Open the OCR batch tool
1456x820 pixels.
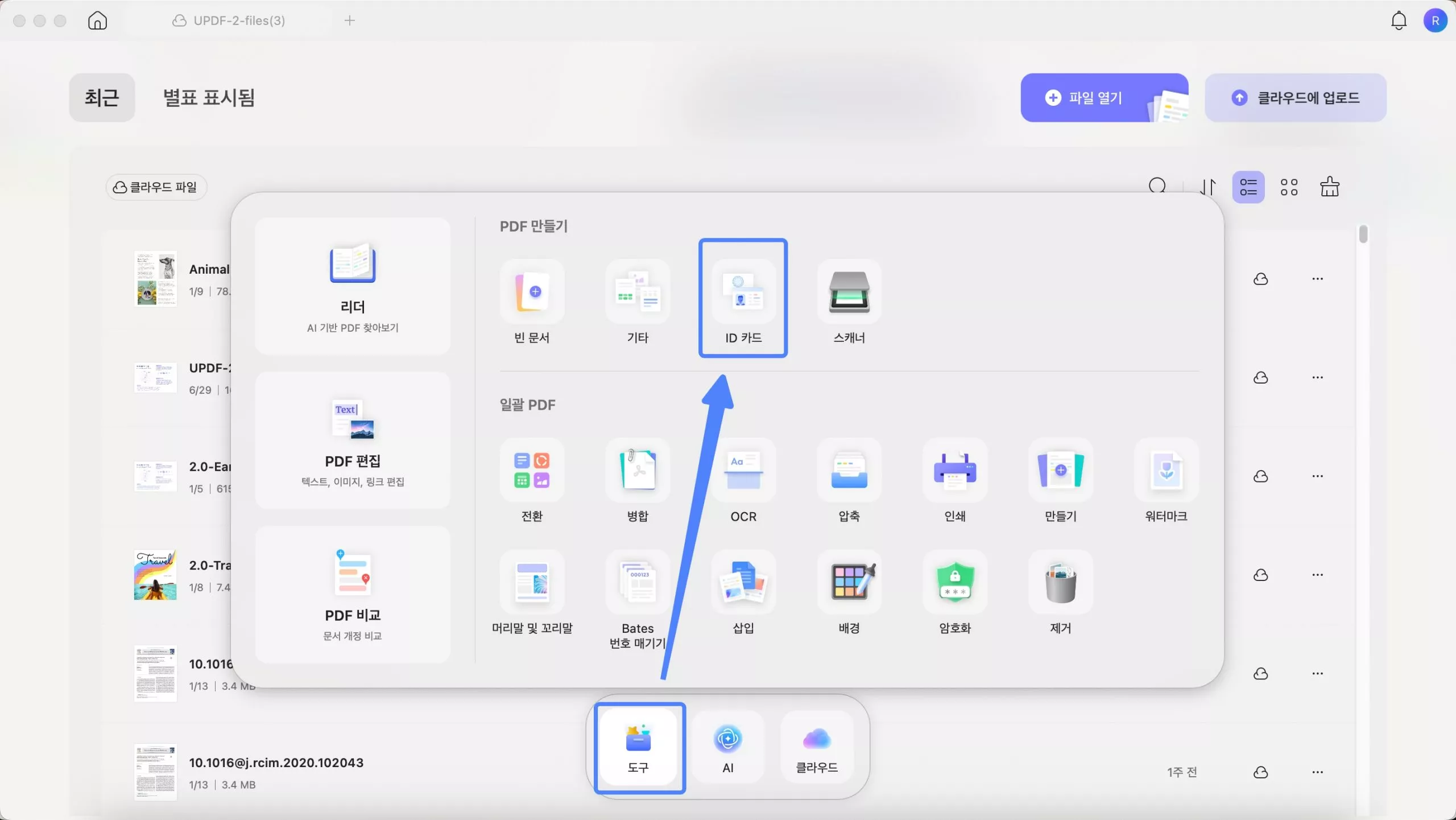[743, 471]
